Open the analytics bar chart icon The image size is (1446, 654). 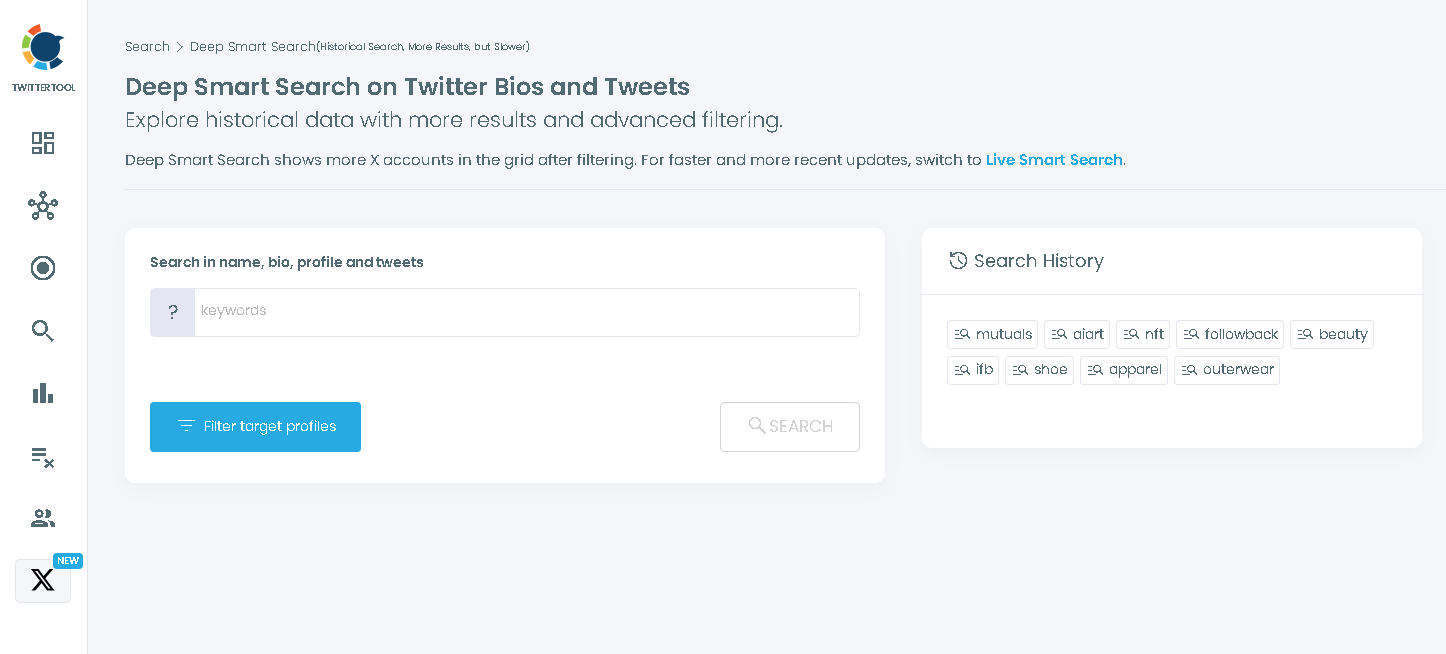point(42,393)
